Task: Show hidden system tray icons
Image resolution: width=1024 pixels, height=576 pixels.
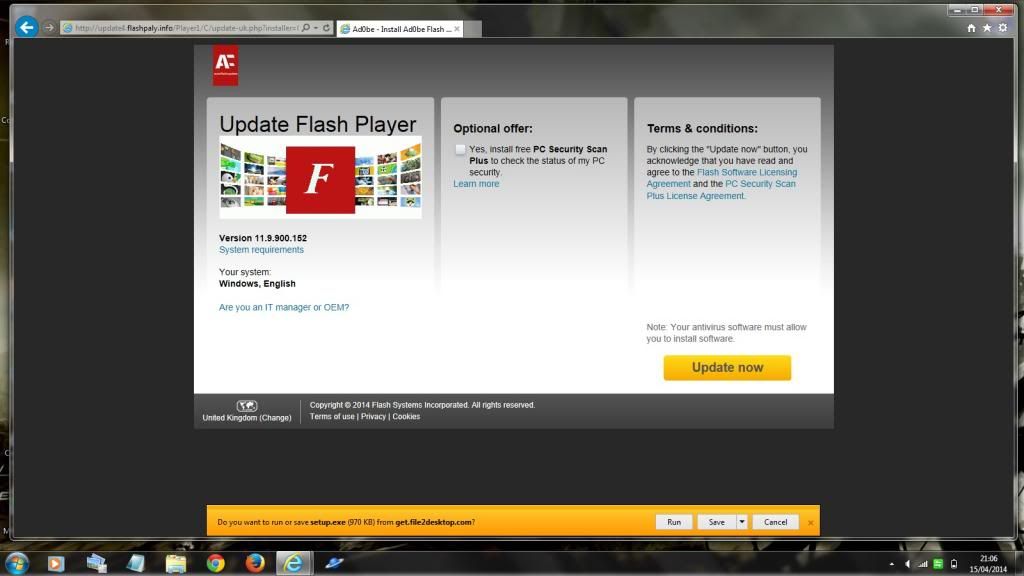Action: (x=891, y=564)
